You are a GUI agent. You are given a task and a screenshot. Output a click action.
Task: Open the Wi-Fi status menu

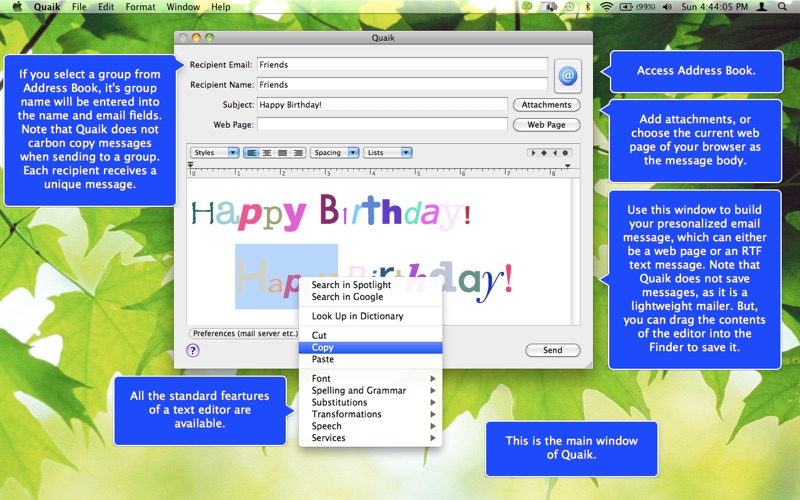[x=606, y=7]
